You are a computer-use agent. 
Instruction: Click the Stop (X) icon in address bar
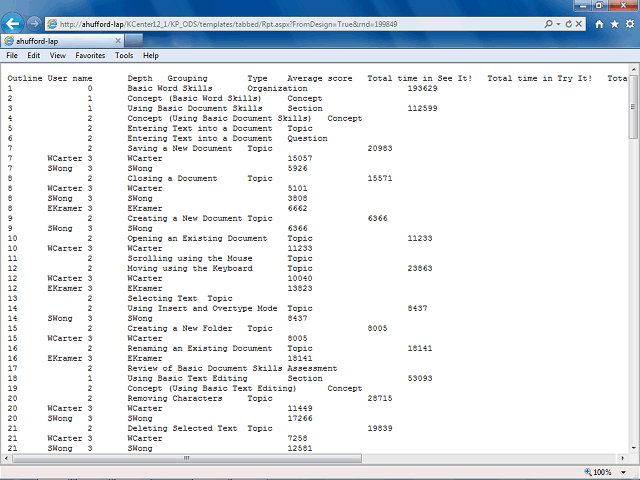click(x=579, y=24)
